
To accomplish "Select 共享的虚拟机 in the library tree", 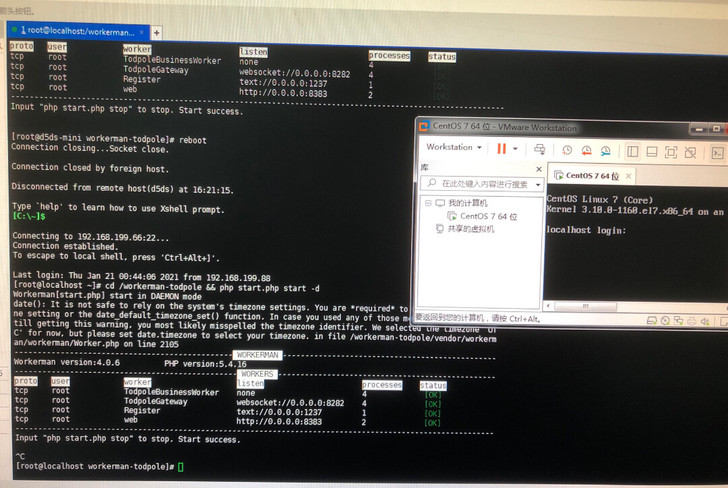I will click(470, 228).
